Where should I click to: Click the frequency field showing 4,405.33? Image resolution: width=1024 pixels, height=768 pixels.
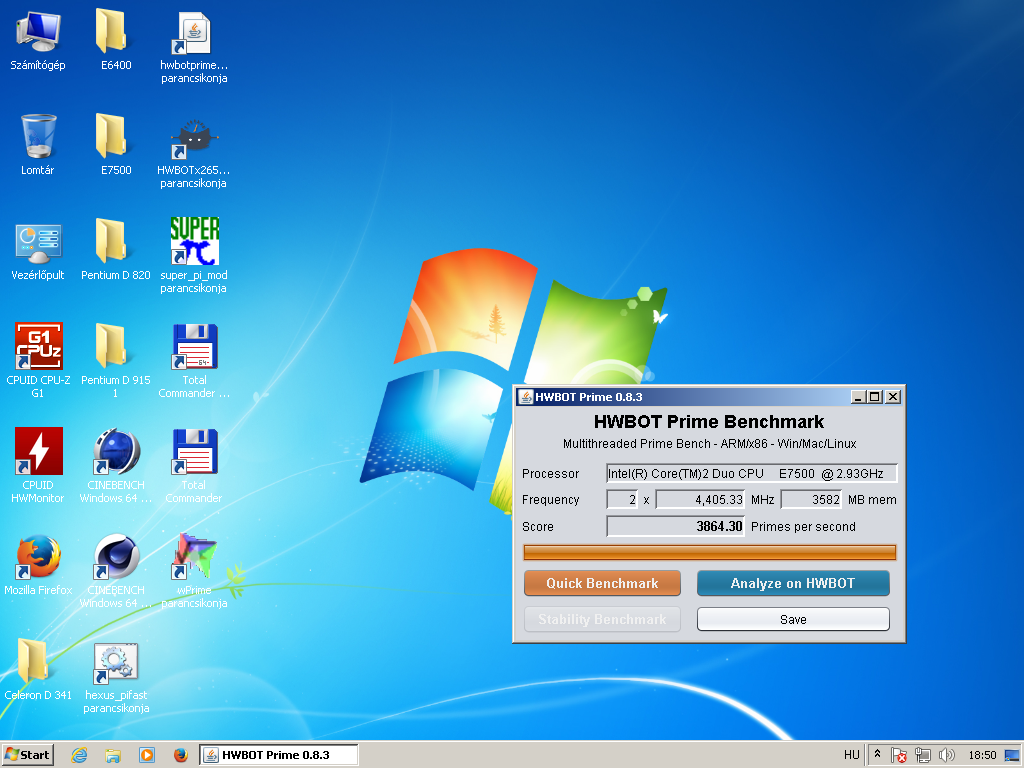[x=700, y=500]
